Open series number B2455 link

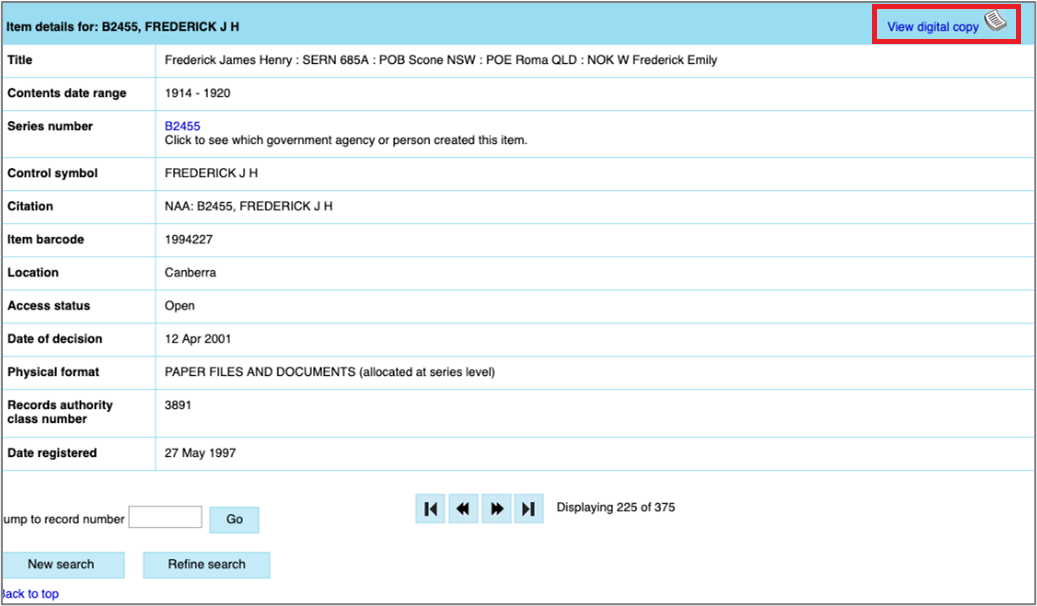[x=182, y=126]
